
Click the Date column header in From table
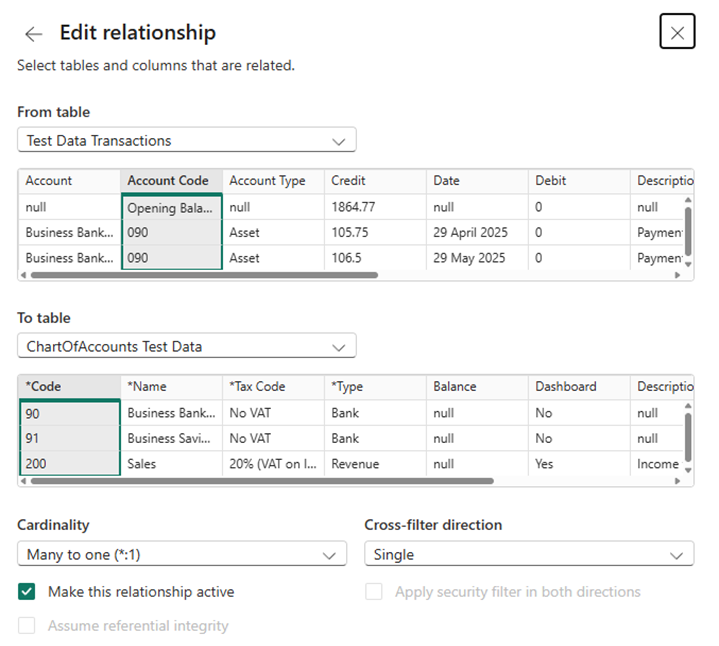(x=447, y=181)
